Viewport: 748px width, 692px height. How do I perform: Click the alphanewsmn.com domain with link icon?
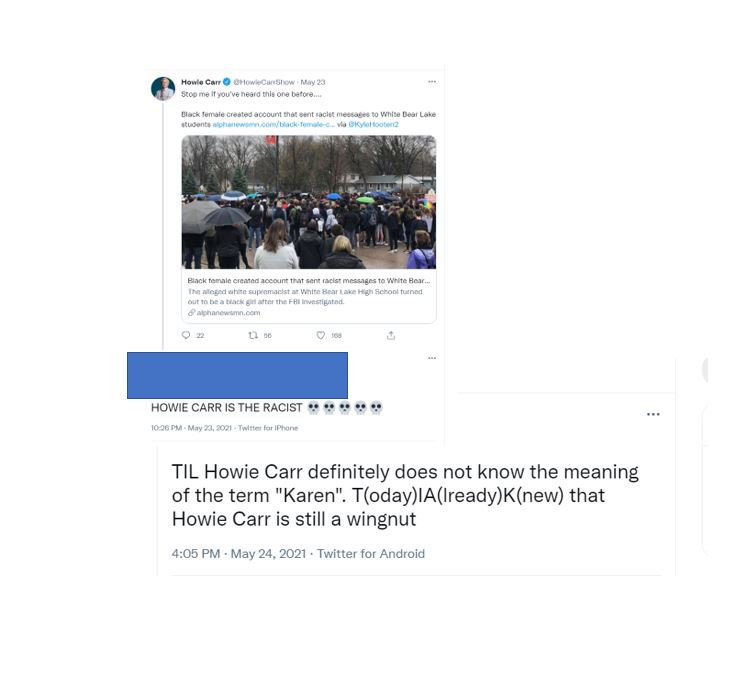[224, 313]
